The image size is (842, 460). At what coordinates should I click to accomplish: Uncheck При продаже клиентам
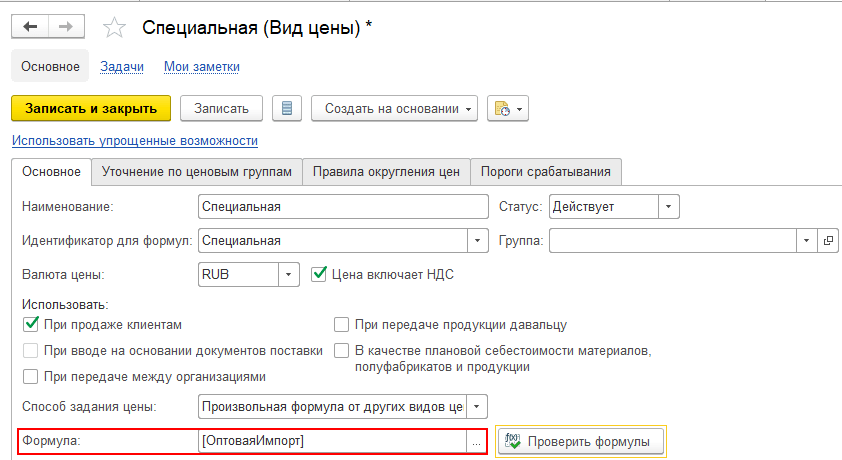click(30, 324)
